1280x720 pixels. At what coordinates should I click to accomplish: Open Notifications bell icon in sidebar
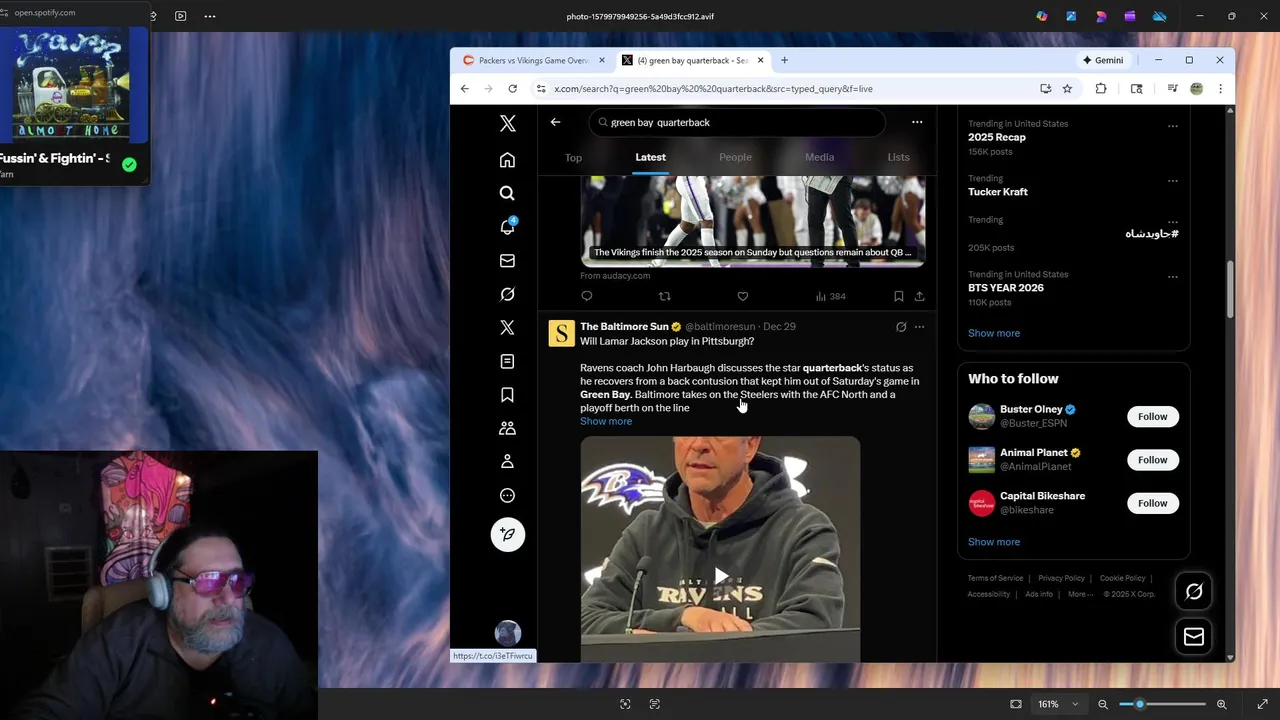507,227
